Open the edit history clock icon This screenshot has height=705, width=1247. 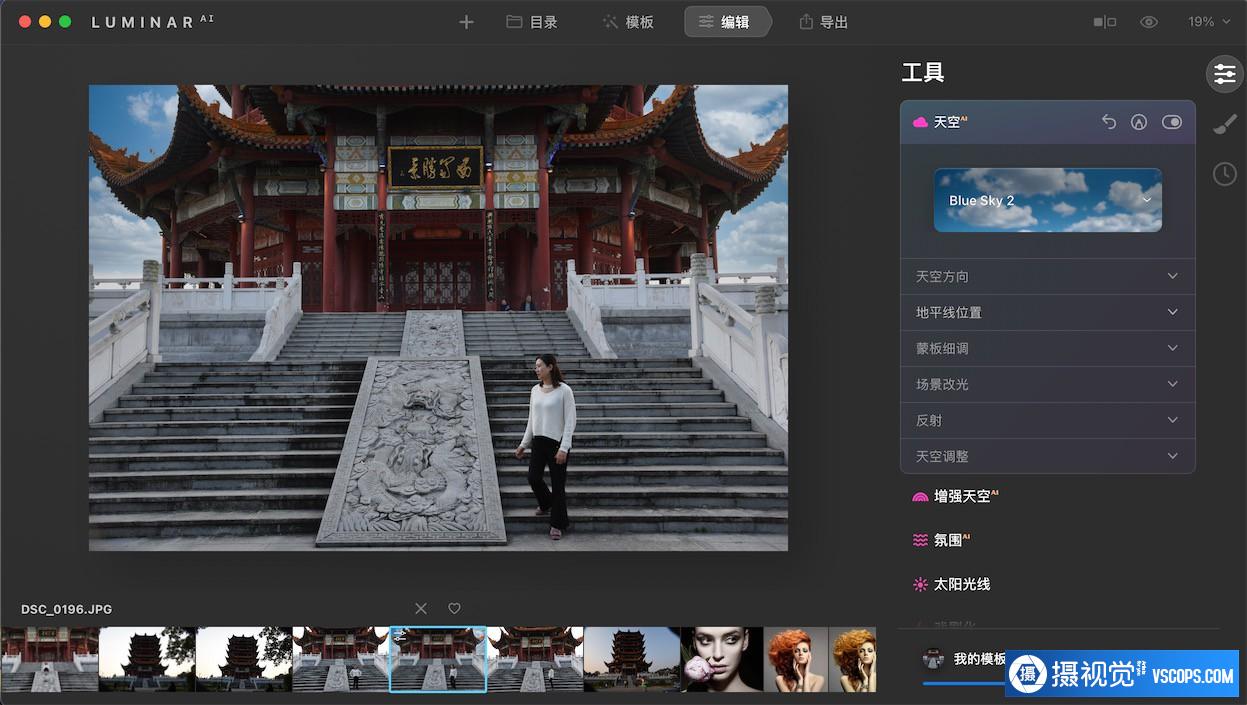pyautogui.click(x=1224, y=174)
